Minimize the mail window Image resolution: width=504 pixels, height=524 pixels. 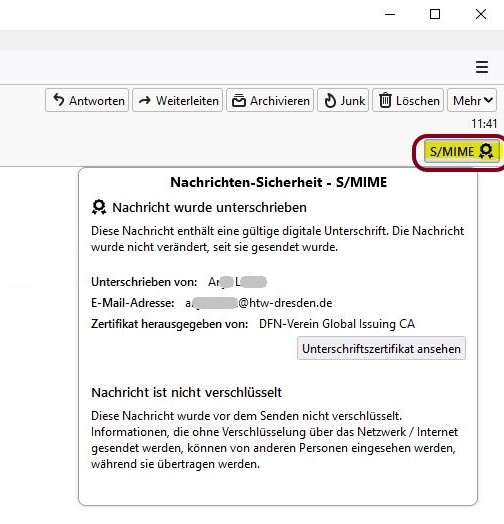click(390, 14)
